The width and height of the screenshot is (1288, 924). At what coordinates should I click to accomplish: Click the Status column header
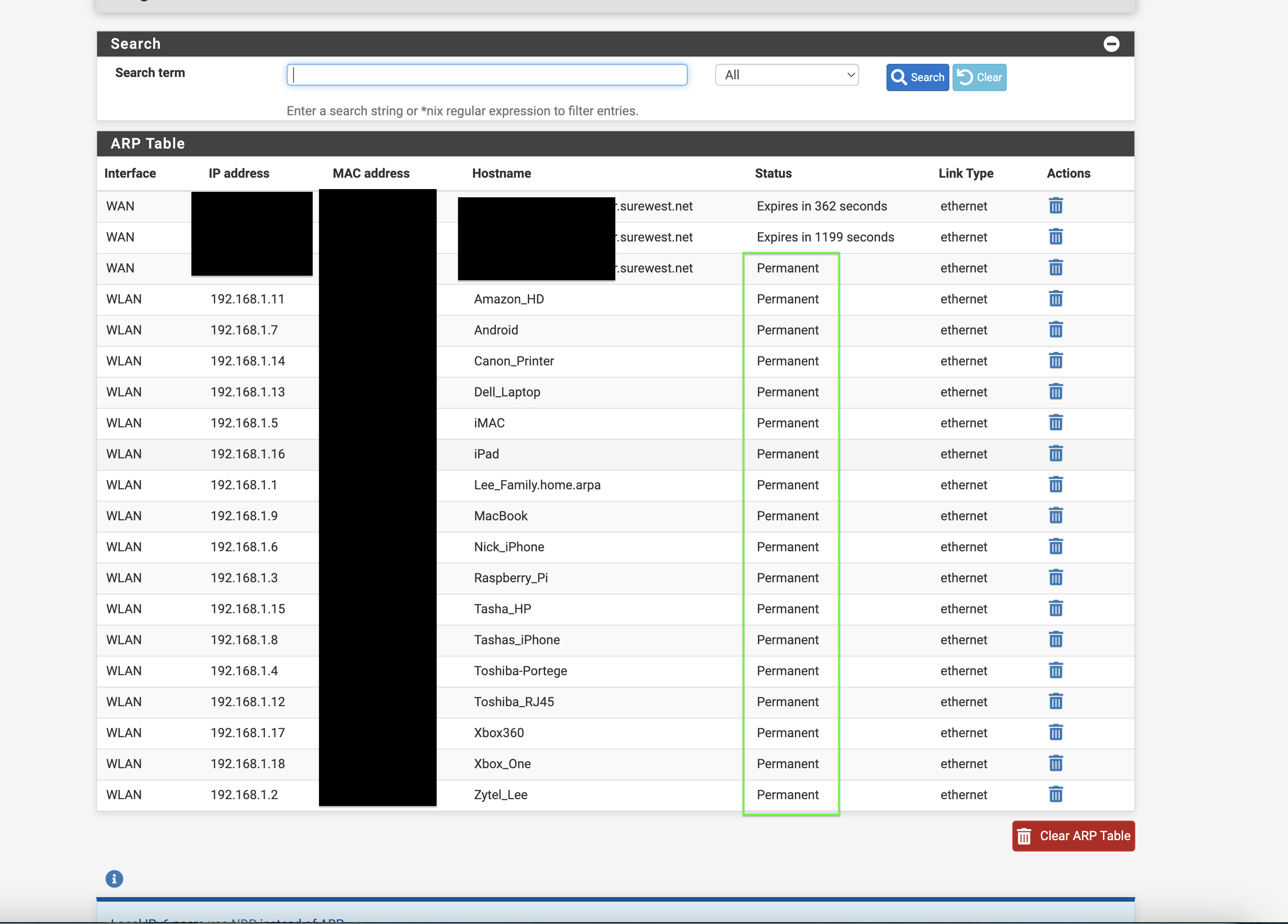[x=773, y=173]
